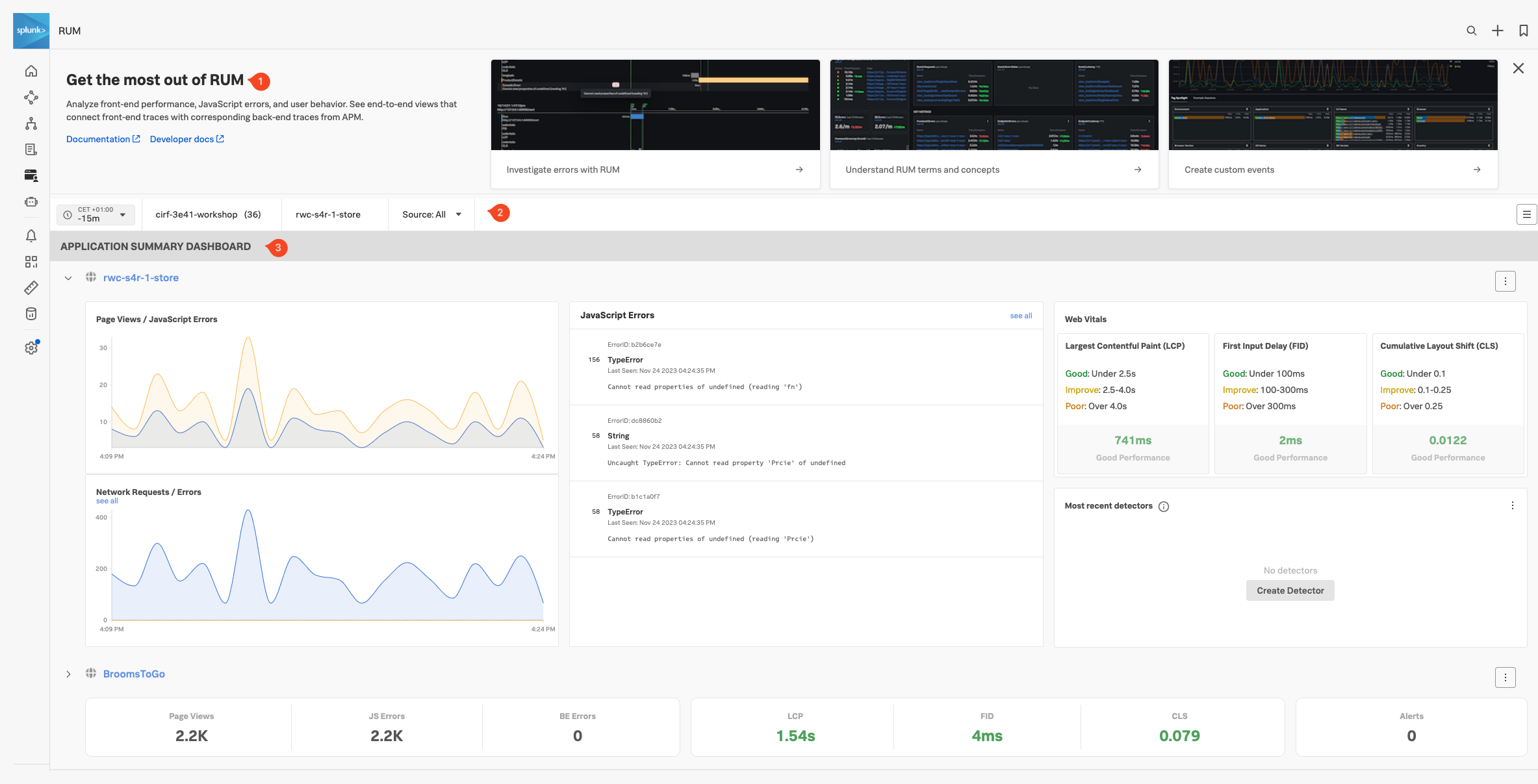1538x784 pixels.
Task: Open dashboards grid icon in sidebar
Action: (31, 262)
